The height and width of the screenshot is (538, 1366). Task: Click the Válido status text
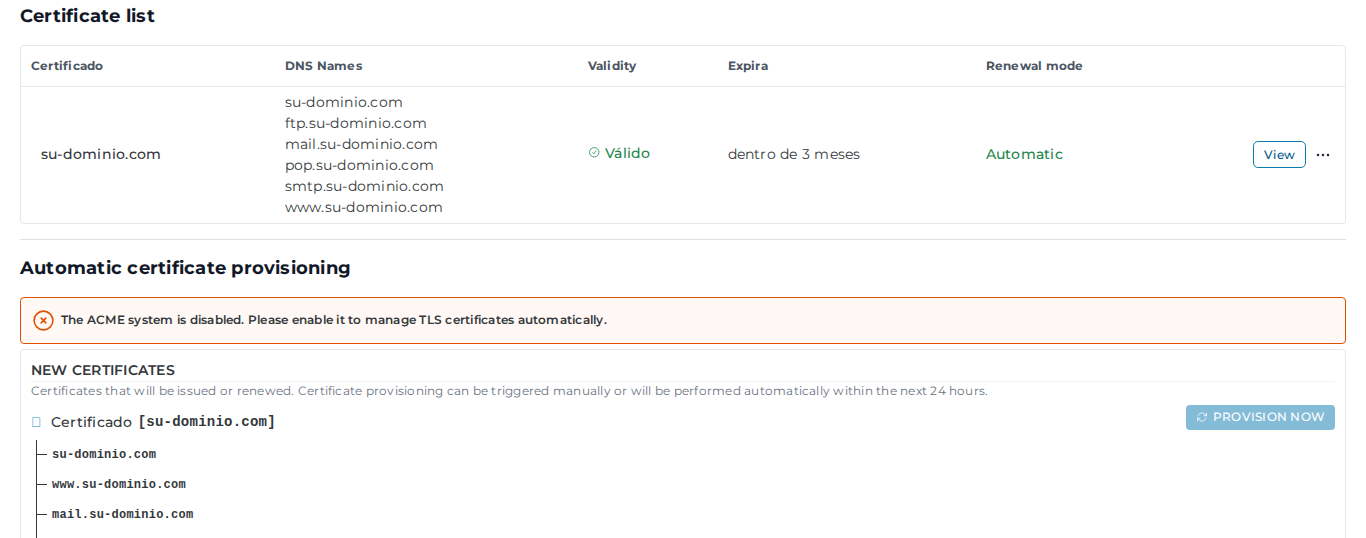627,153
